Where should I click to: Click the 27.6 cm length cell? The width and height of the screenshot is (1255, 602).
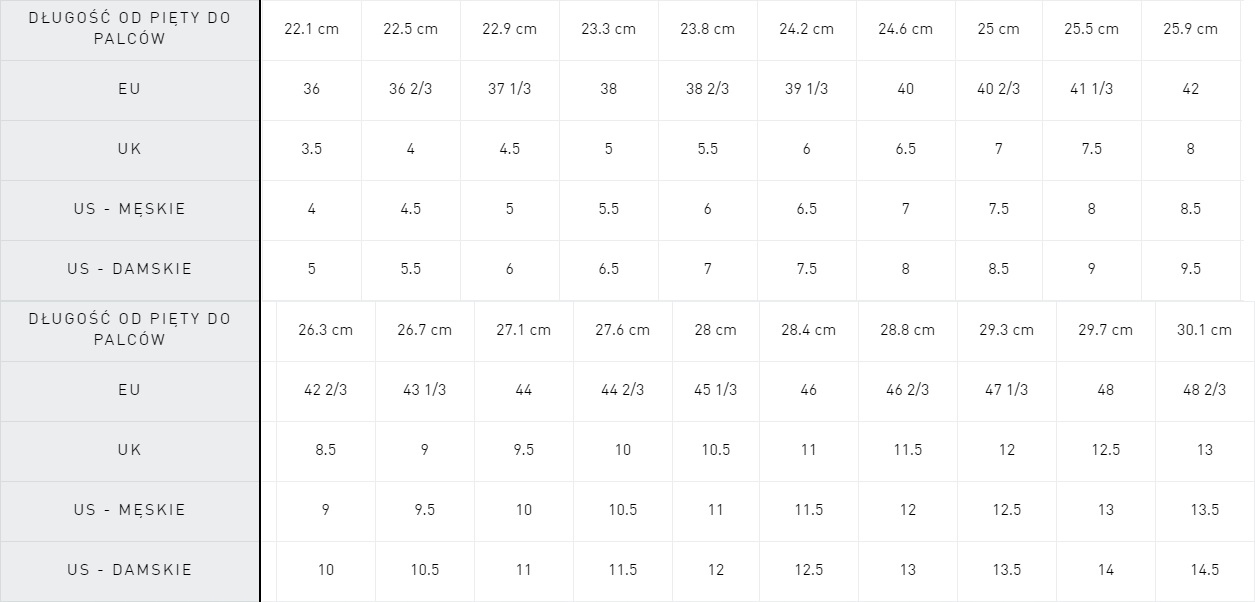622,330
